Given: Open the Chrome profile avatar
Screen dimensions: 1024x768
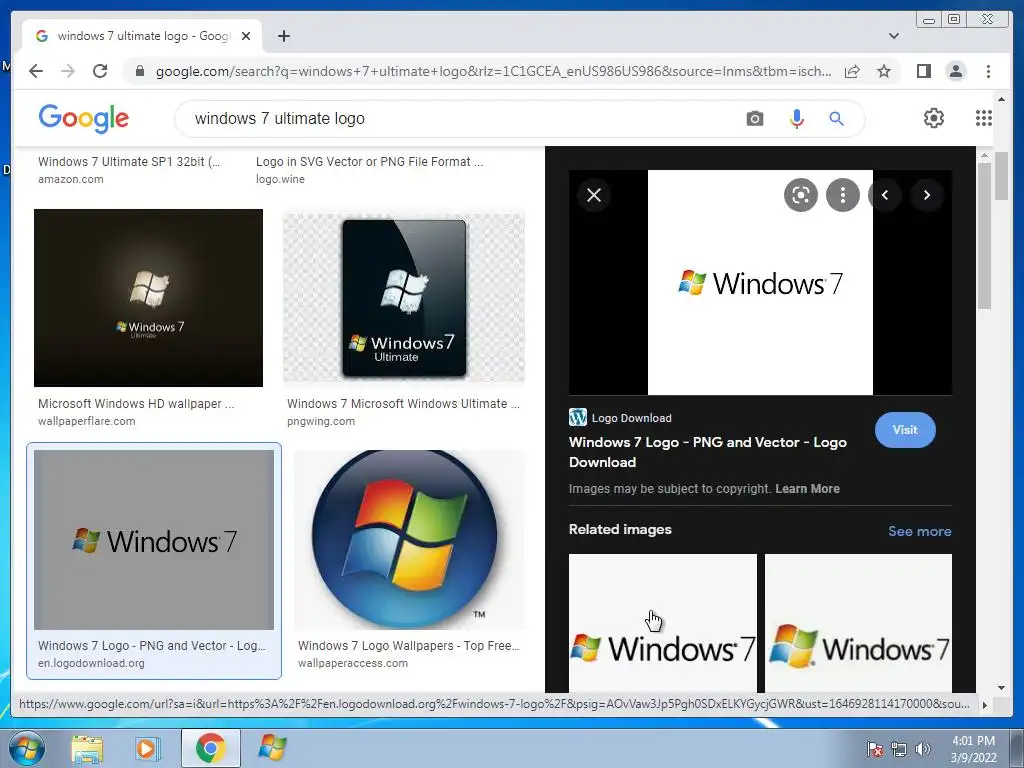Looking at the screenshot, I should tap(956, 71).
